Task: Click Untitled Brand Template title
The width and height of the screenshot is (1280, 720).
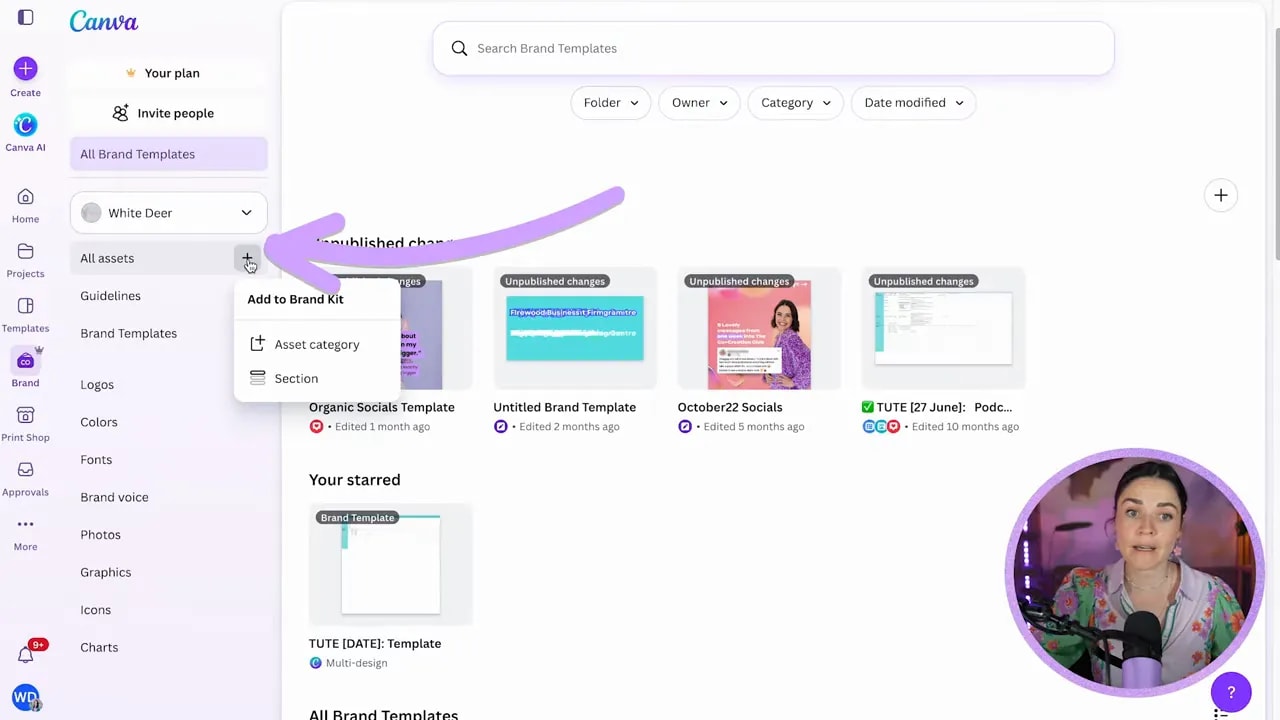Action: [564, 407]
